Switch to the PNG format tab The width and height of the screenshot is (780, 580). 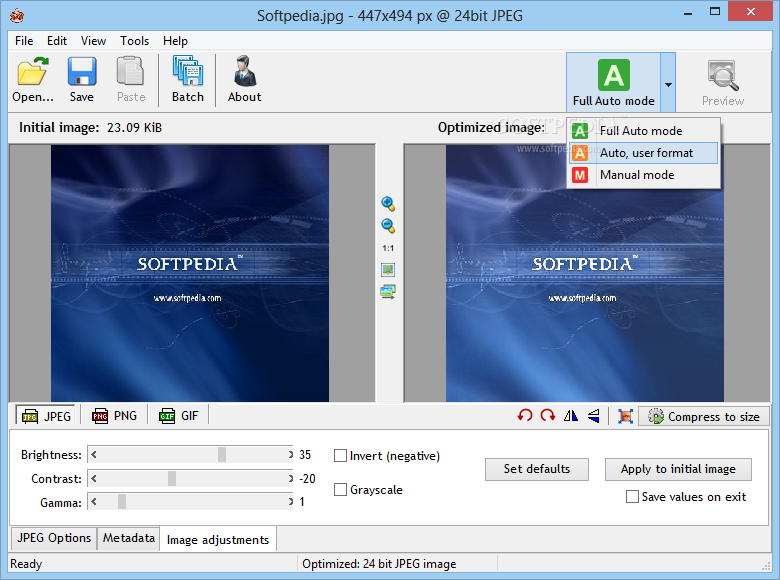pyautogui.click(x=114, y=416)
